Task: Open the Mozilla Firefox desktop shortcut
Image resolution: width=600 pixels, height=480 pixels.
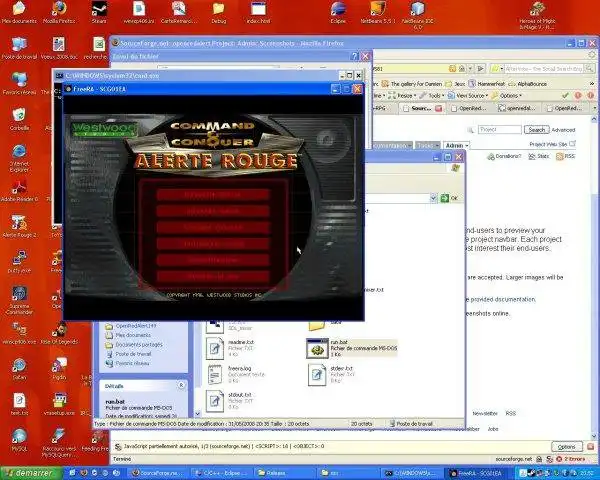Action: tap(59, 11)
